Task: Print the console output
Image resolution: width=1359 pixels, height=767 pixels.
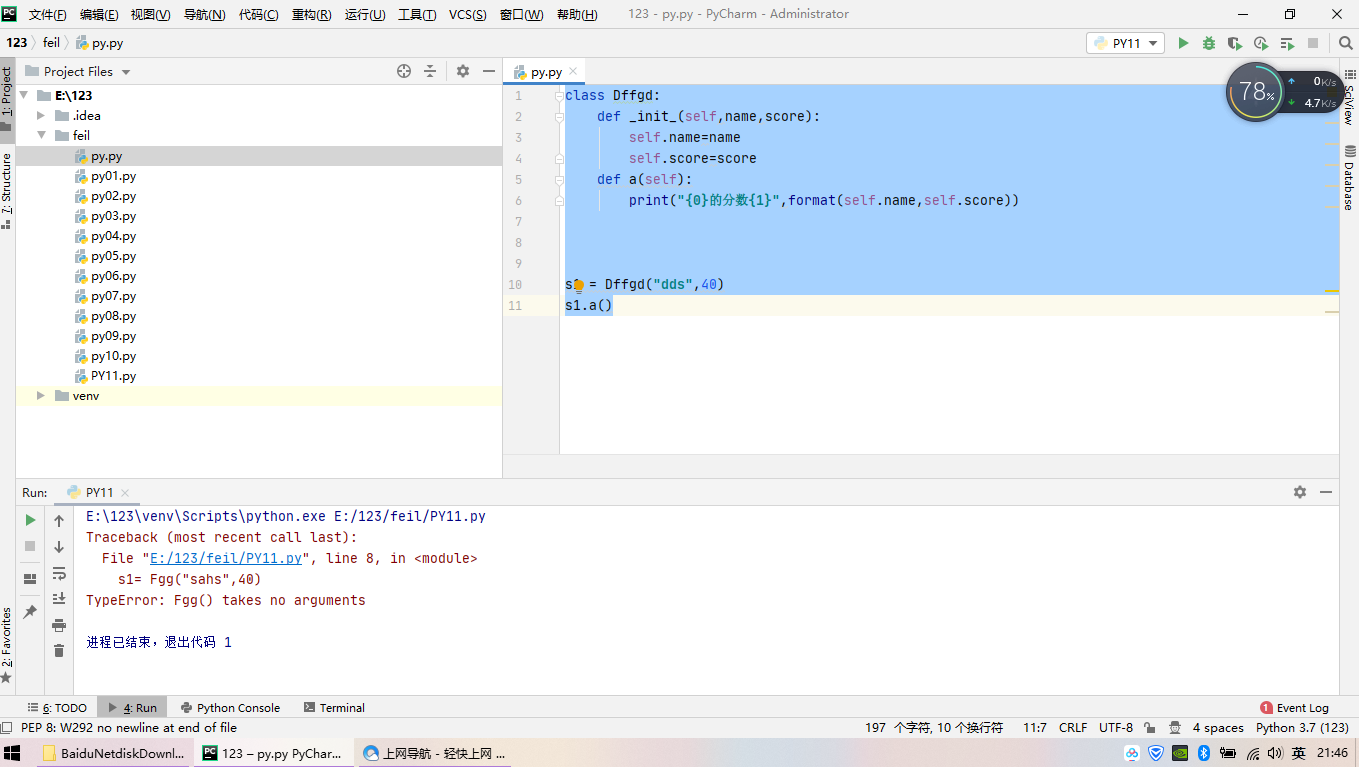Action: 59,625
